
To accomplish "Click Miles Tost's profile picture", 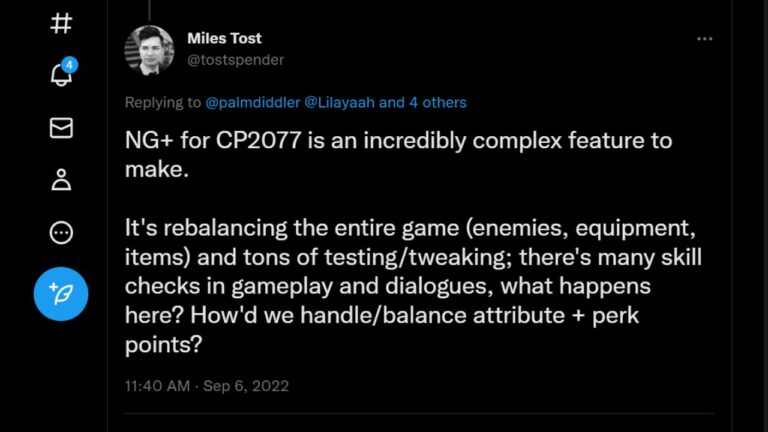I will click(149, 49).
